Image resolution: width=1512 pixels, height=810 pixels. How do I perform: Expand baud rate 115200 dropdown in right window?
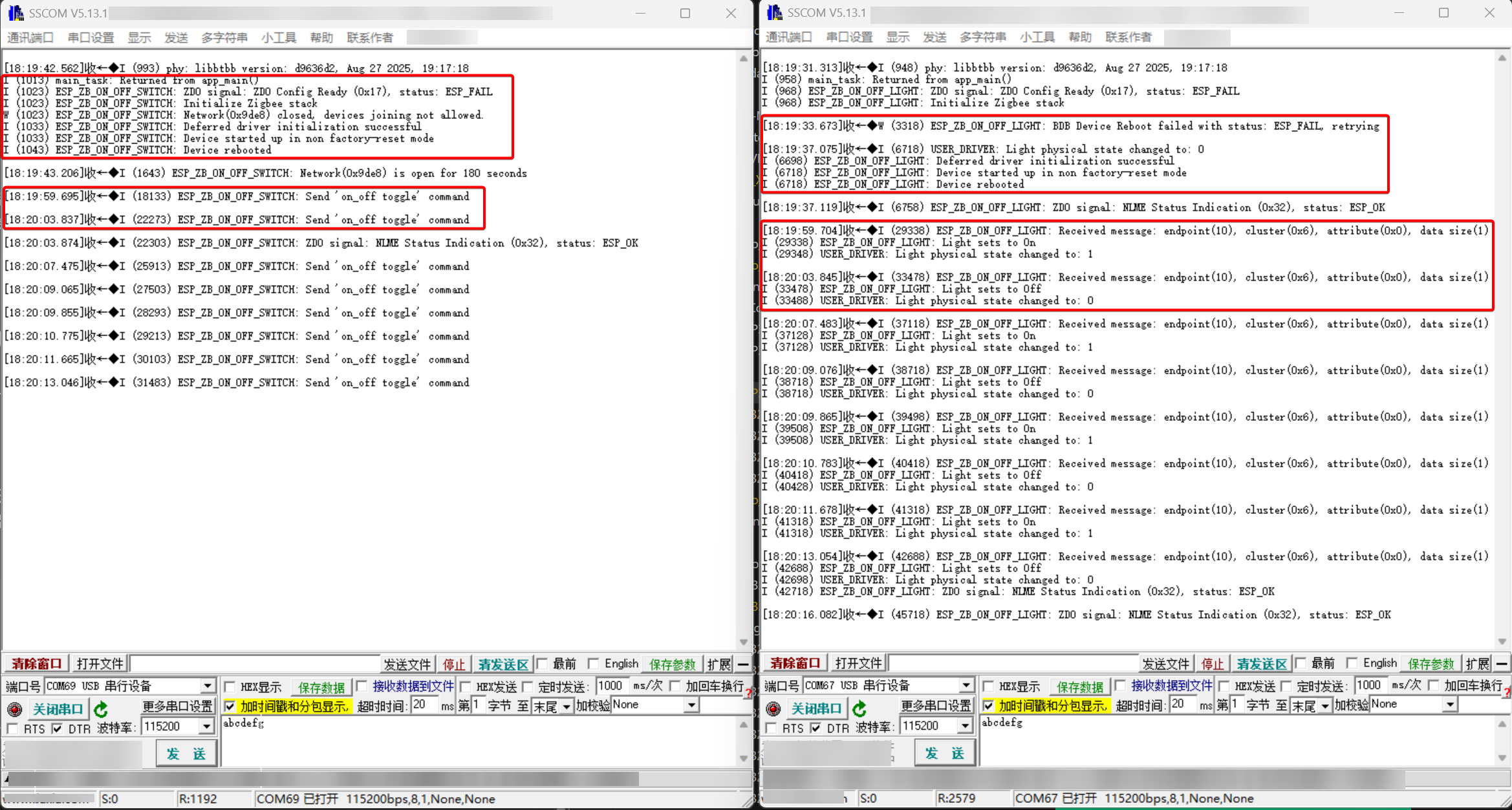964,726
